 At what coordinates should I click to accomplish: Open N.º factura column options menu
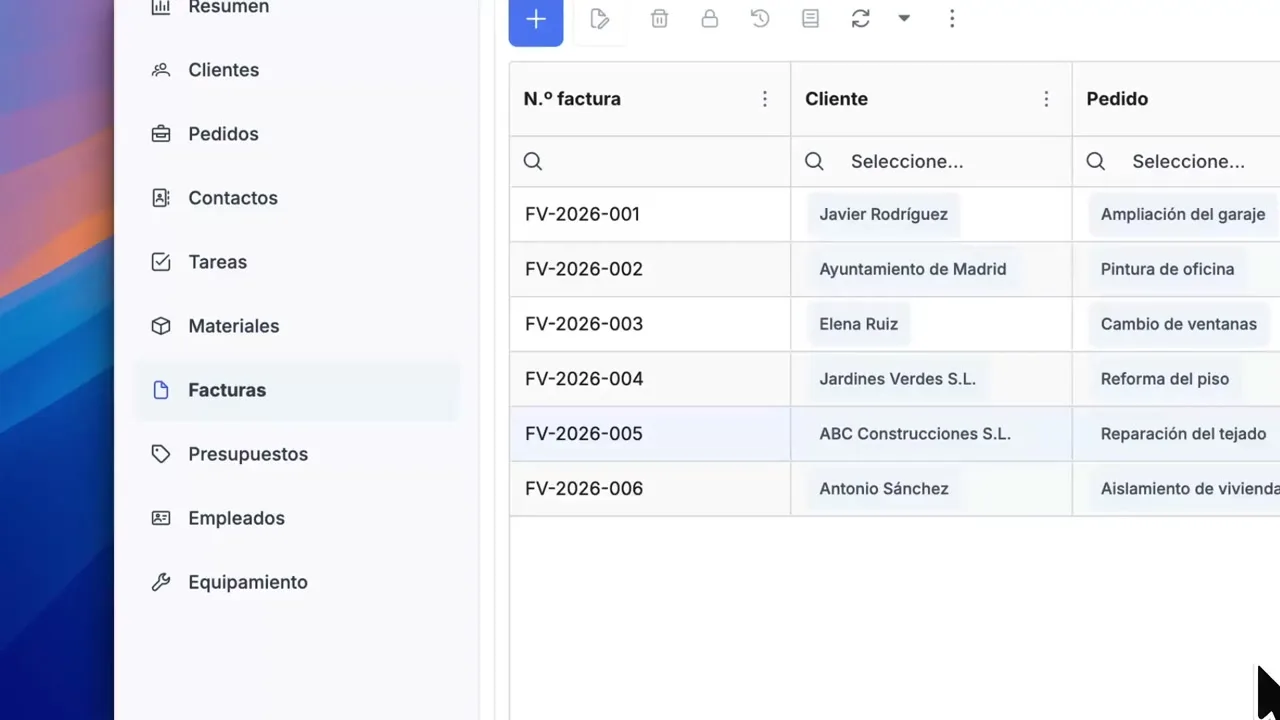coord(765,99)
